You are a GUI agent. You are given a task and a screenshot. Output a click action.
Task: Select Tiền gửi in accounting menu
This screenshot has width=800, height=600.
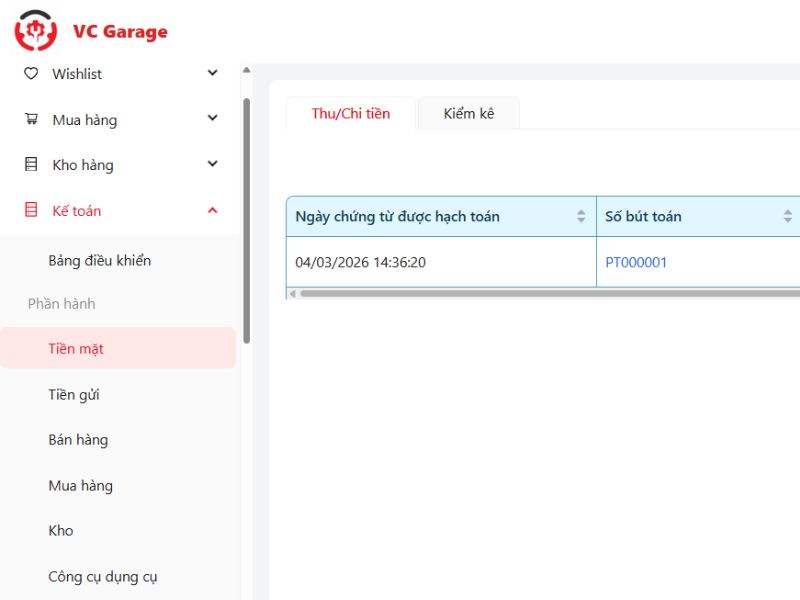tap(74, 395)
